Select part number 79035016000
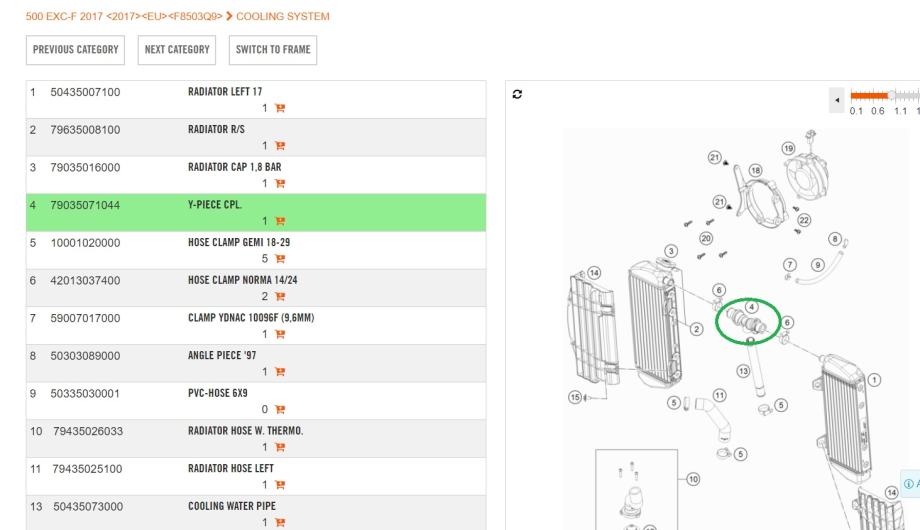 coord(85,167)
